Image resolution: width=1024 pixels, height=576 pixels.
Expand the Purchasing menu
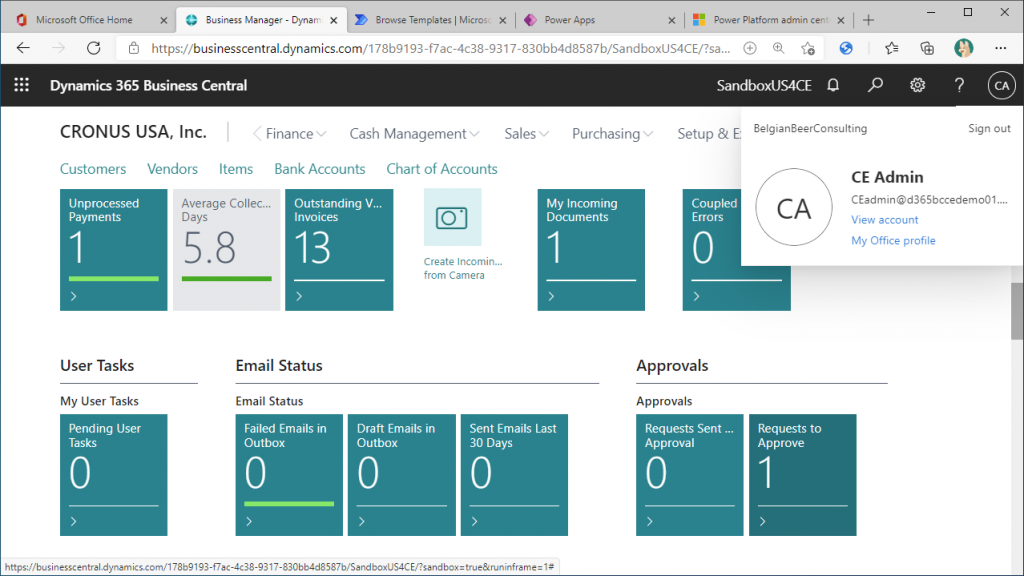click(x=612, y=134)
